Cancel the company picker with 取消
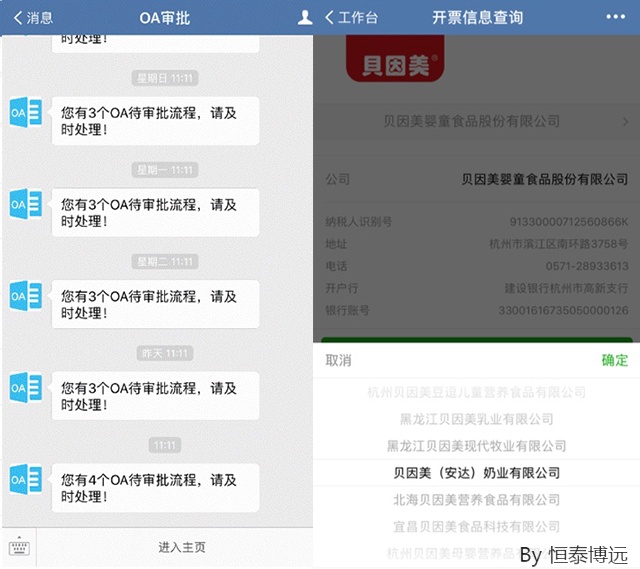Screen dimensions: 640x569 pos(338,360)
